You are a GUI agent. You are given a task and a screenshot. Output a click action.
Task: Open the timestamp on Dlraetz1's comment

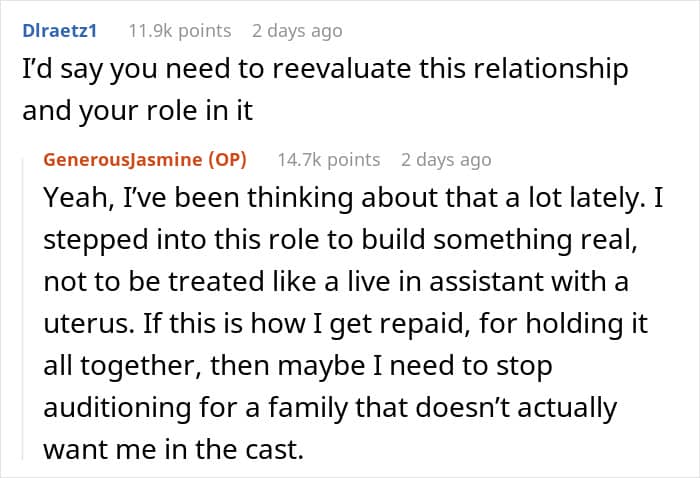coord(297,31)
